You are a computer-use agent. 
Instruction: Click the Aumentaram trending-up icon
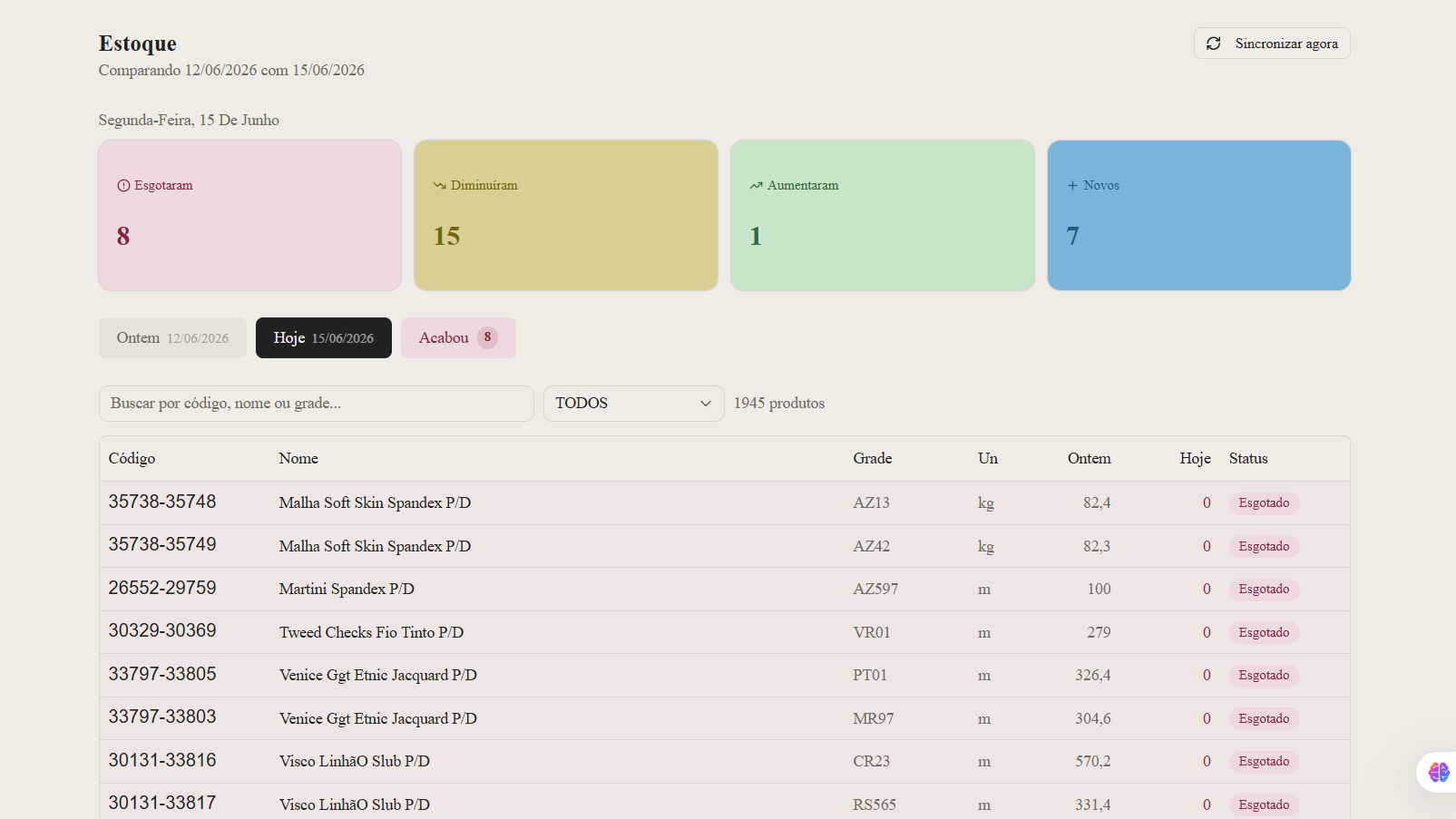(756, 185)
